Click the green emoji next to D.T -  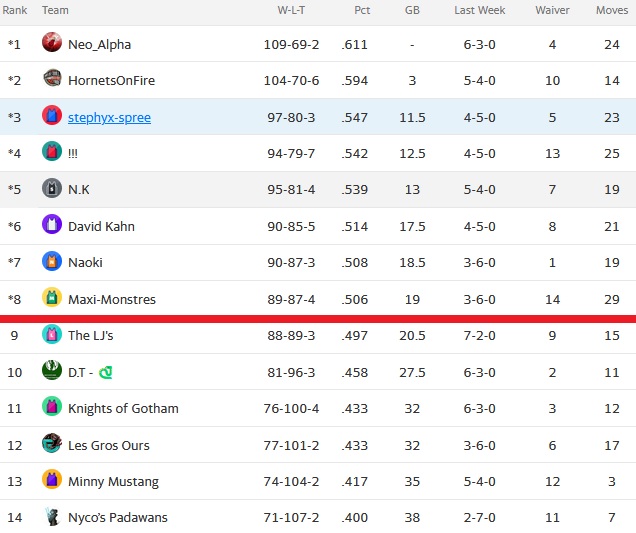[x=105, y=372]
